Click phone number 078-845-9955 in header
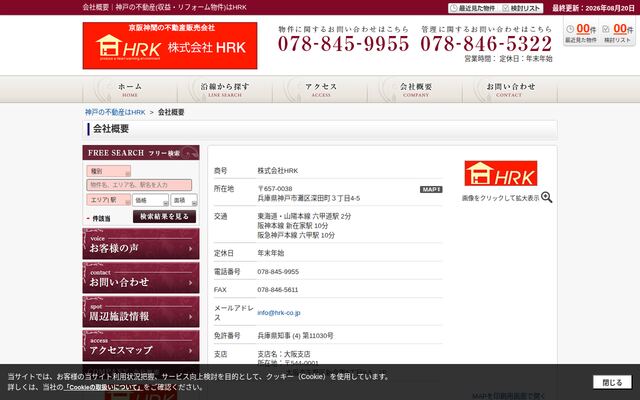The height and width of the screenshot is (400, 640). 343,44
